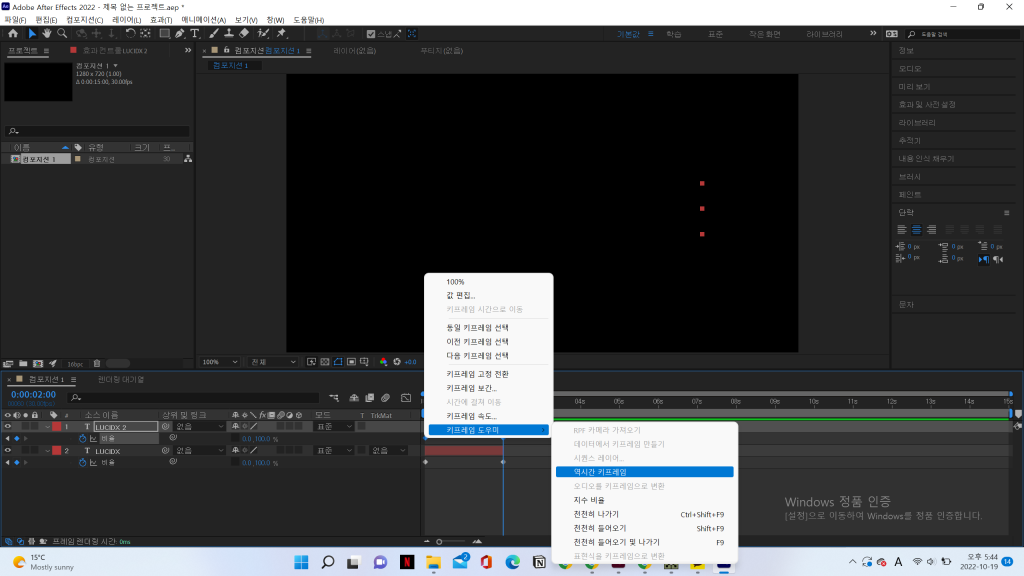This screenshot has height=576, width=1024.
Task: Click the timeline layer search field
Action: [x=195, y=397]
